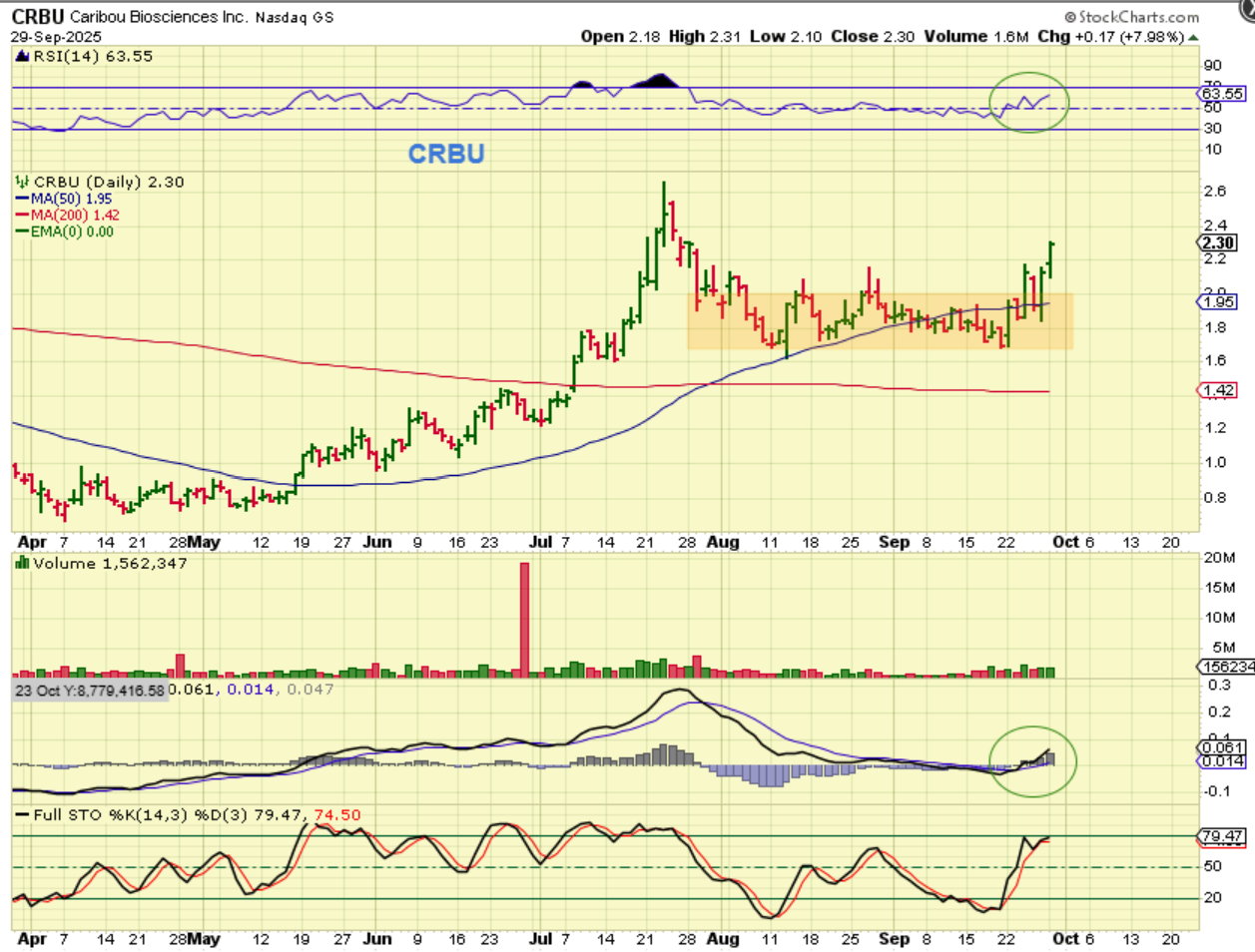
Task: Click the grey 0.047 MACD histogram value
Action: [311, 690]
